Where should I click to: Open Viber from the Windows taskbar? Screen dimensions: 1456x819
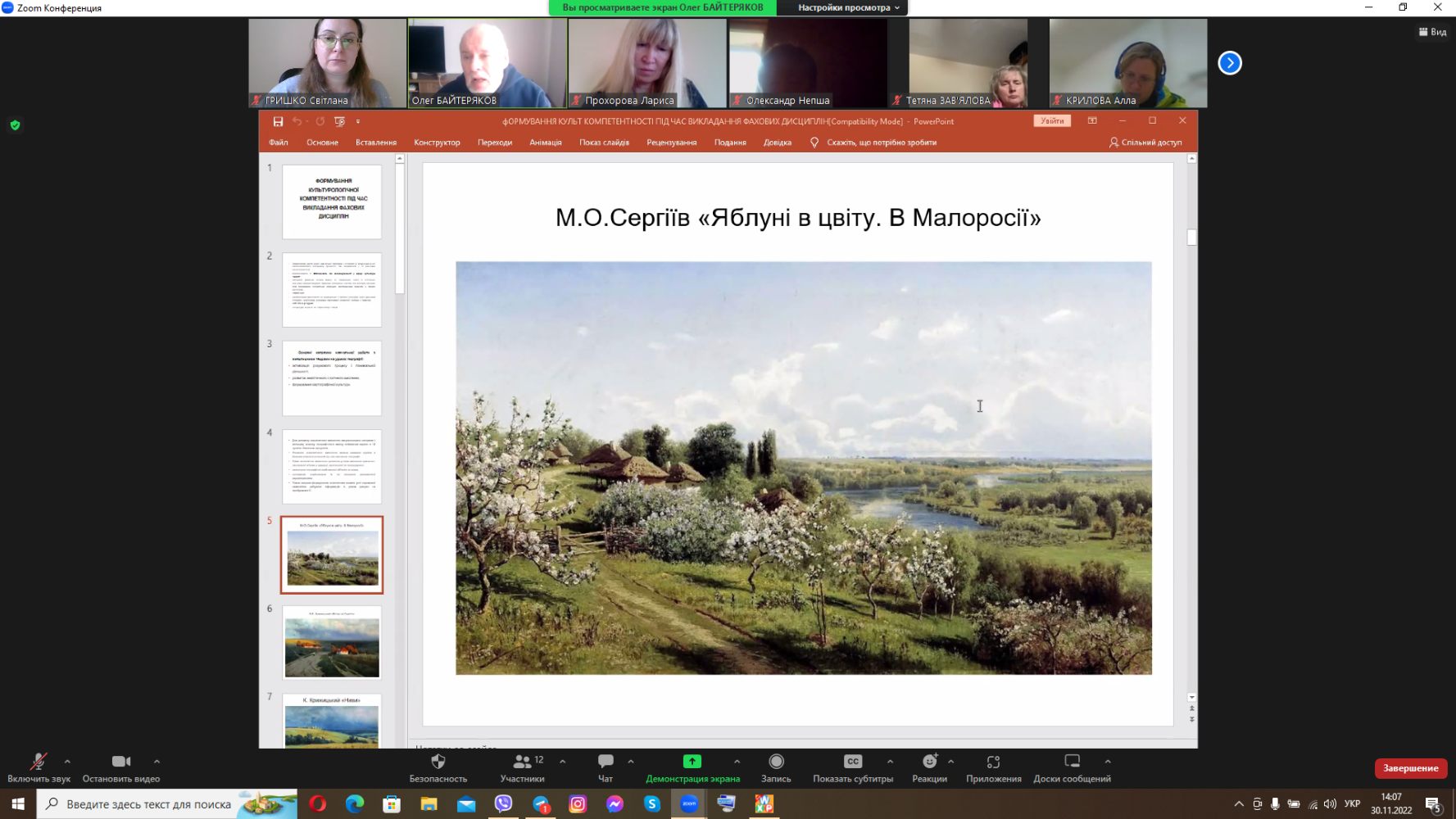click(503, 804)
